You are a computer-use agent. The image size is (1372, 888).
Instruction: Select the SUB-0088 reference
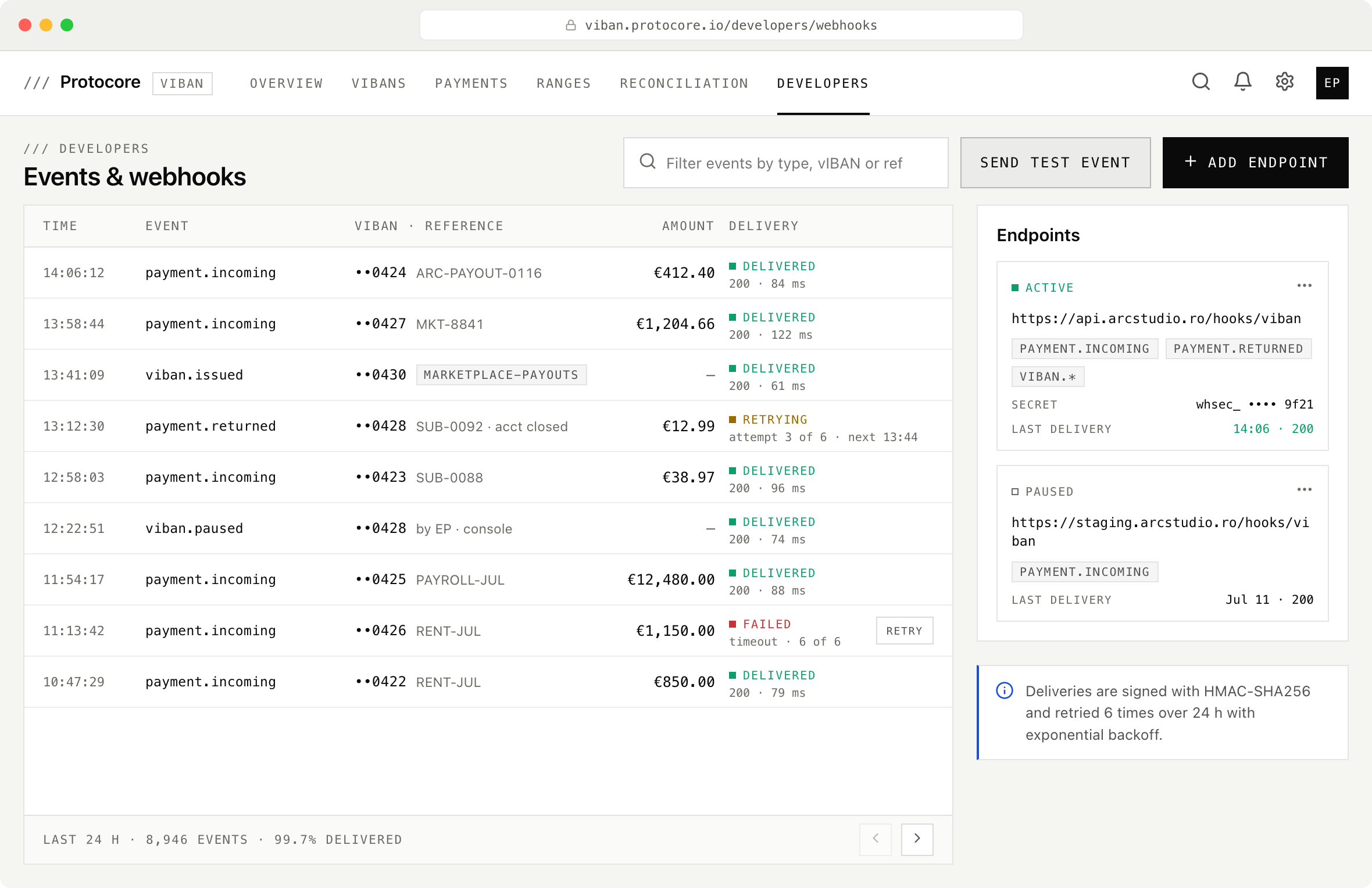tap(449, 477)
